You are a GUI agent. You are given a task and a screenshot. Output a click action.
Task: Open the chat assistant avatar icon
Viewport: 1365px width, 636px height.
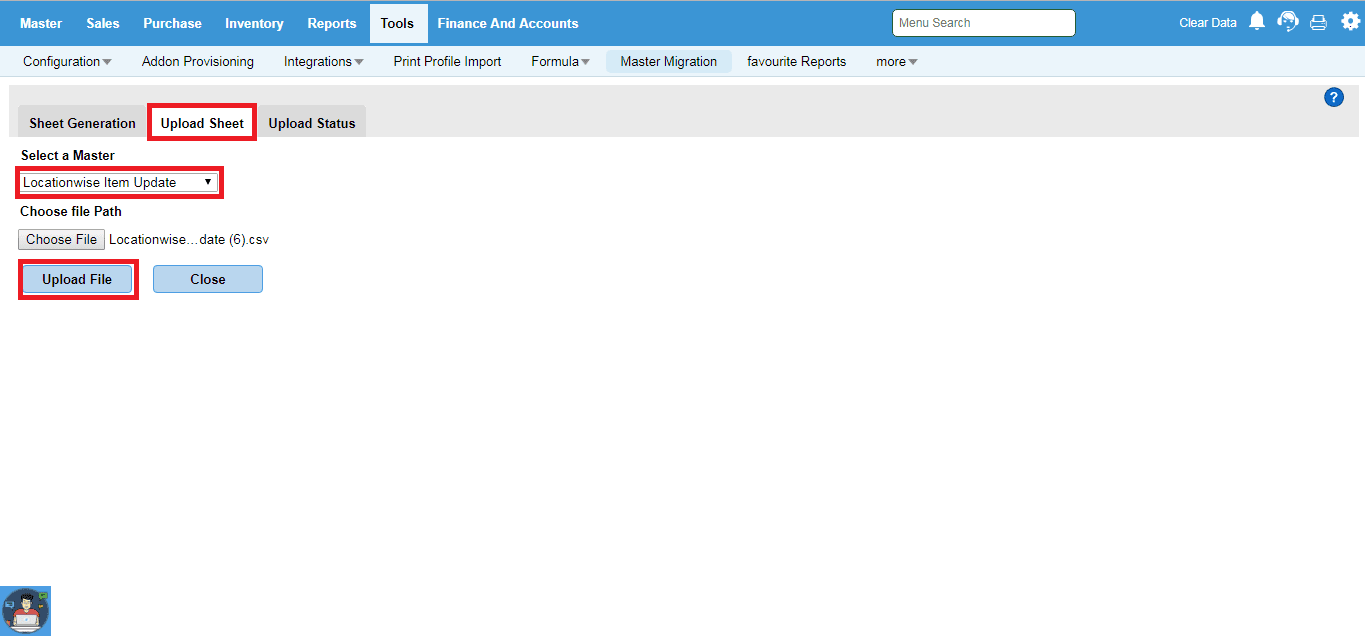[25, 611]
